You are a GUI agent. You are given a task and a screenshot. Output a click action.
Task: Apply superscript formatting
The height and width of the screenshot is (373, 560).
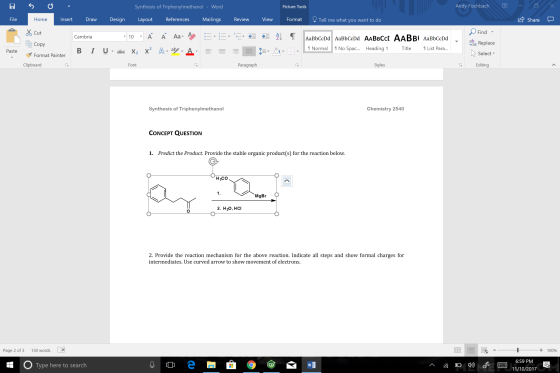coord(148,51)
